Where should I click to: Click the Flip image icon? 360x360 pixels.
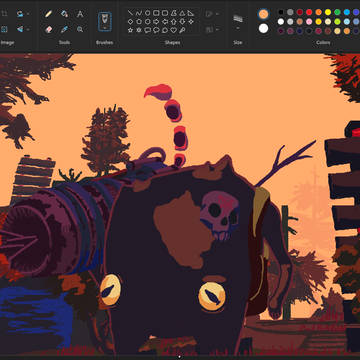click(x=20, y=29)
